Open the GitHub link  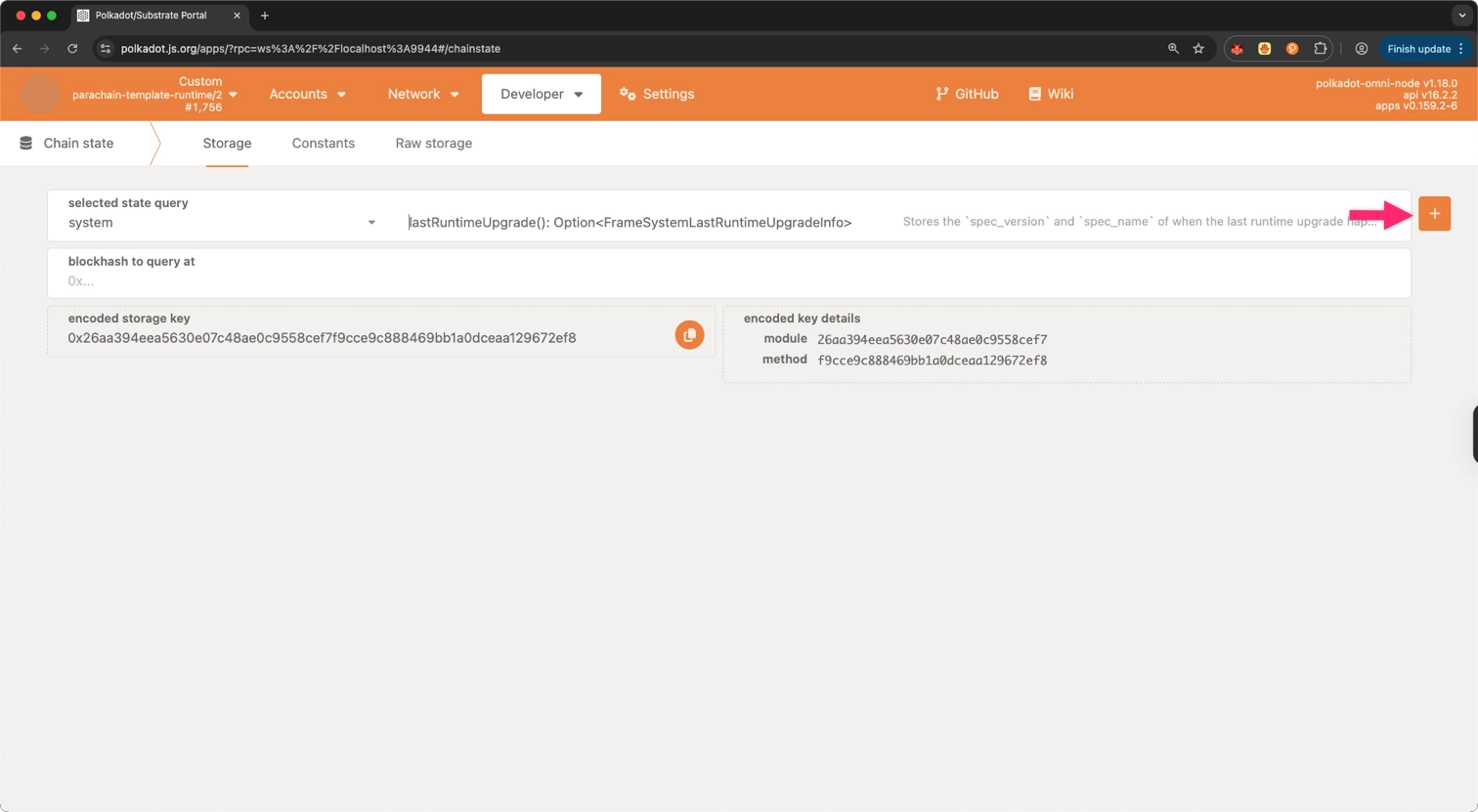(x=967, y=94)
